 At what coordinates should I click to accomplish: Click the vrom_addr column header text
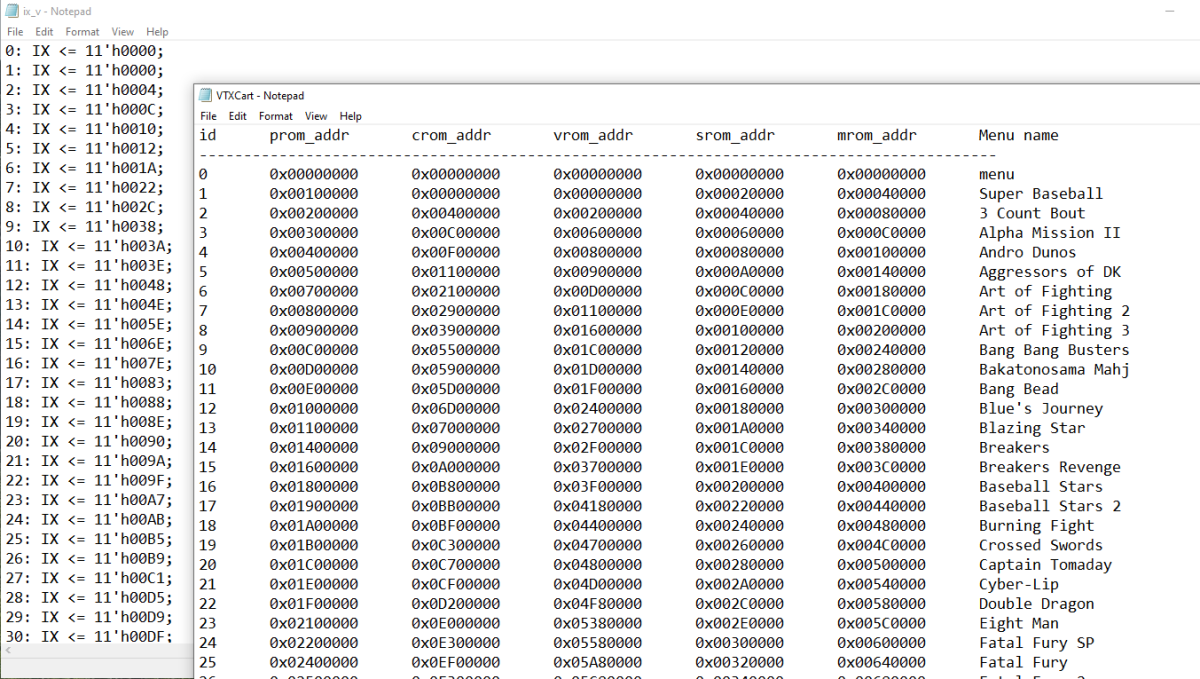[593, 135]
